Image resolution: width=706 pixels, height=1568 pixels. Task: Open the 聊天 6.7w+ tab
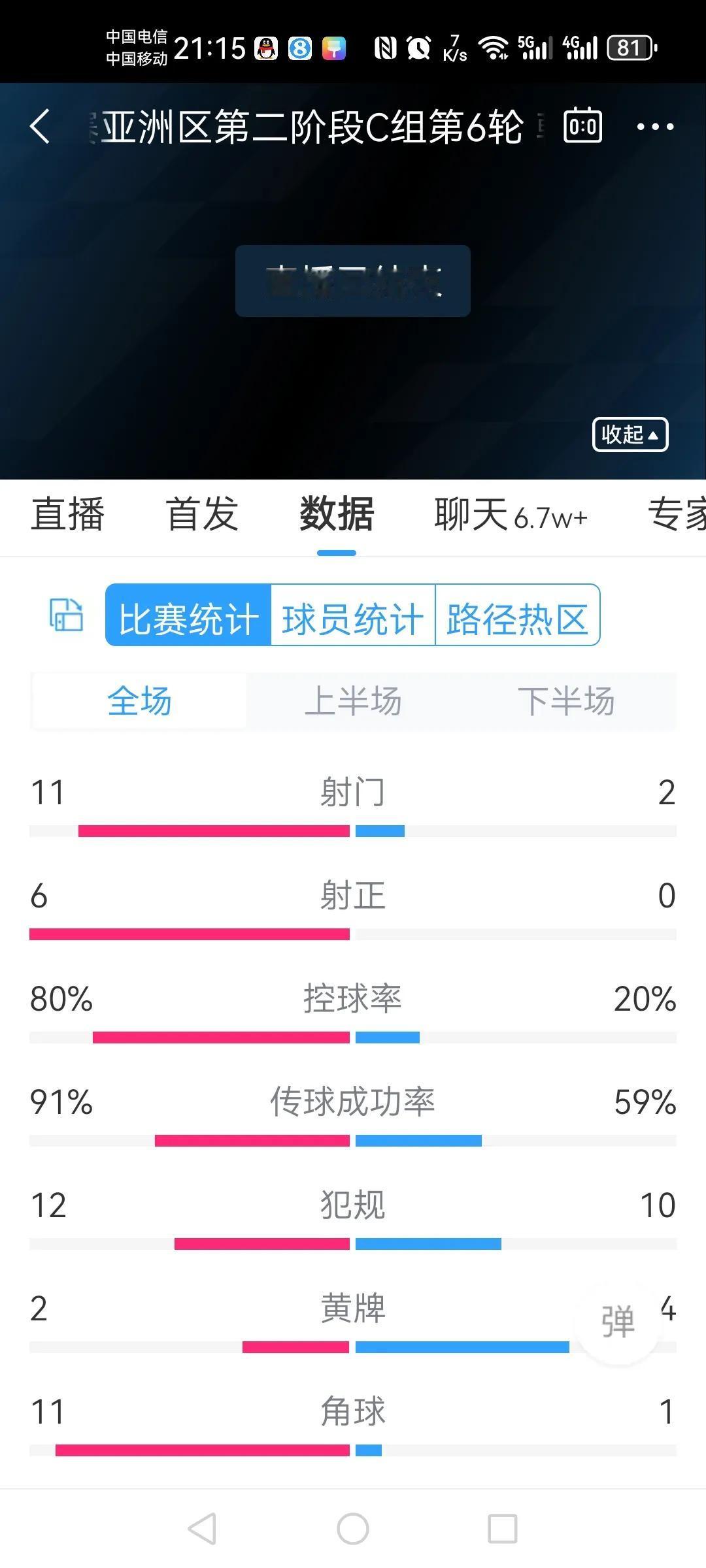click(x=511, y=514)
